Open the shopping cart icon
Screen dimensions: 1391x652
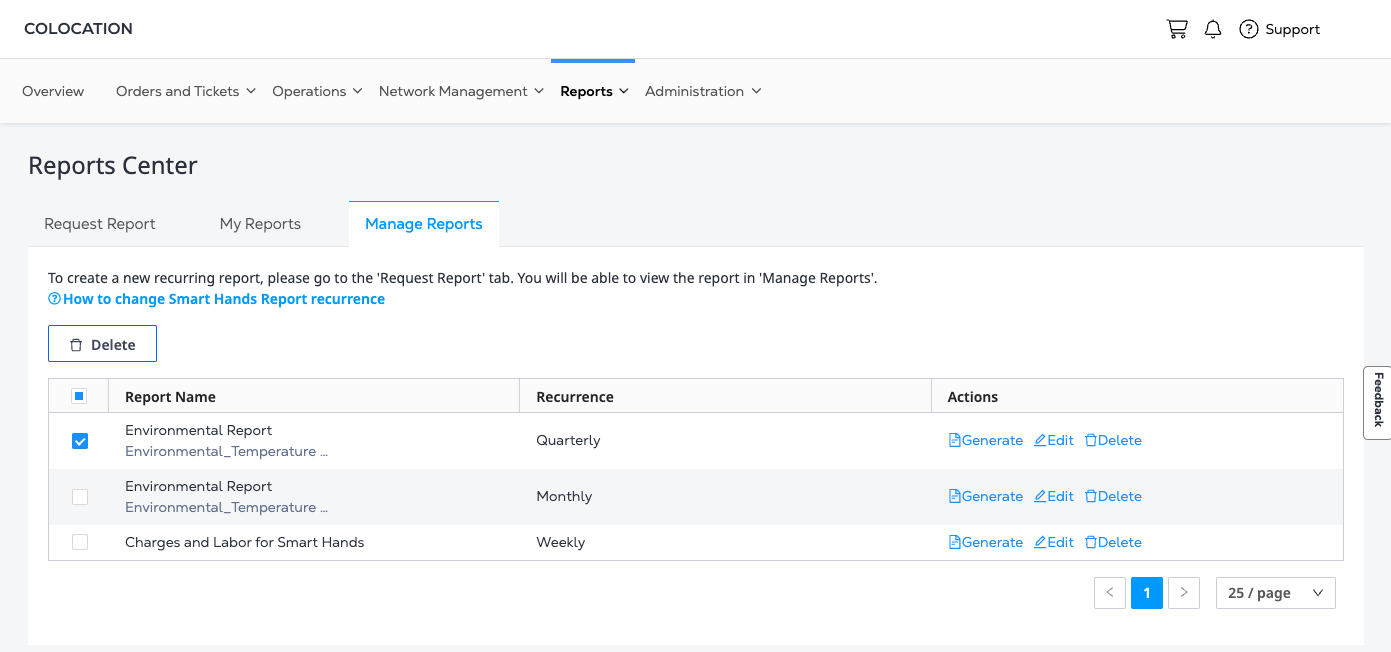pos(1177,29)
